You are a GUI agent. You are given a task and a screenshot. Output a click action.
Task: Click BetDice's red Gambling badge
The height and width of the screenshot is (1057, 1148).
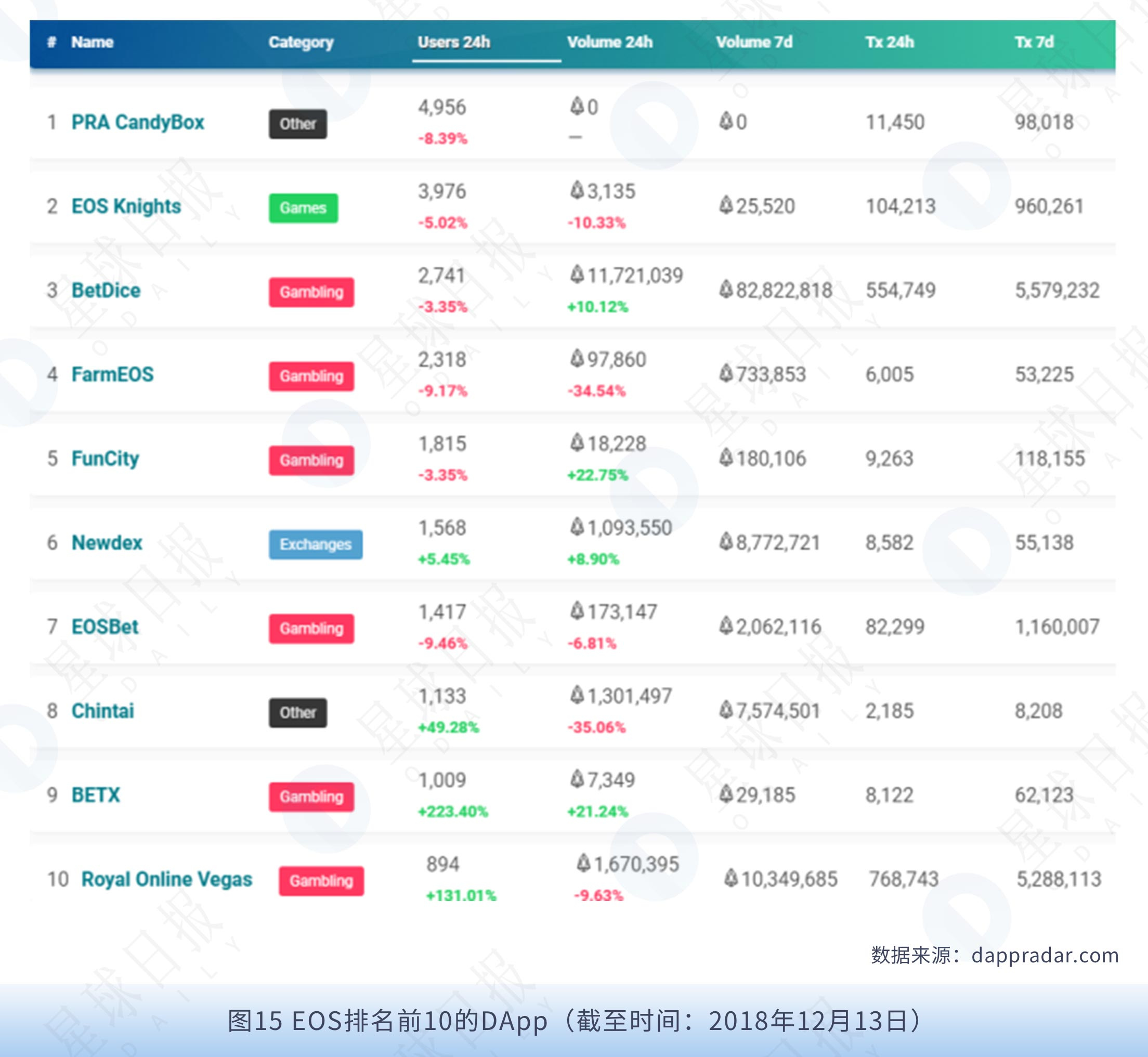pyautogui.click(x=311, y=292)
